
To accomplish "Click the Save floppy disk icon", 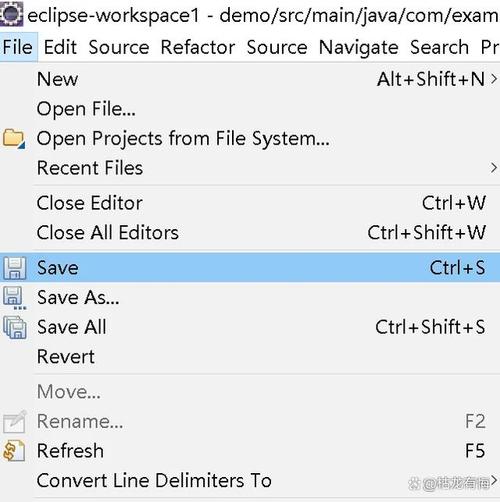I will coord(14,268).
